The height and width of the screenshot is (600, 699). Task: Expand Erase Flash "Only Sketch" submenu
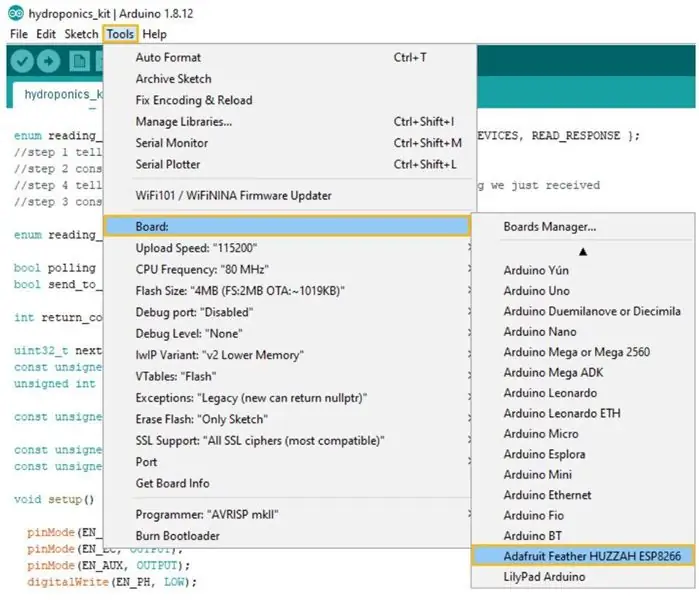point(288,419)
